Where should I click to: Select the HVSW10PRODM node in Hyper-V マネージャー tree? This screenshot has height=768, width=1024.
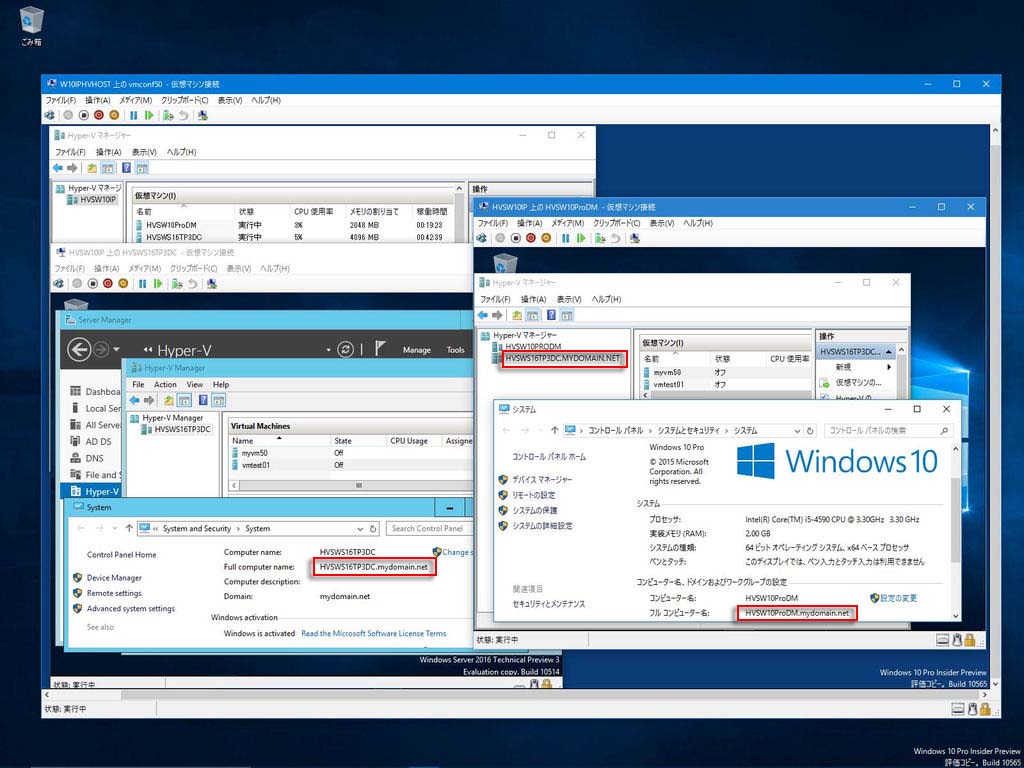pyautogui.click(x=533, y=346)
